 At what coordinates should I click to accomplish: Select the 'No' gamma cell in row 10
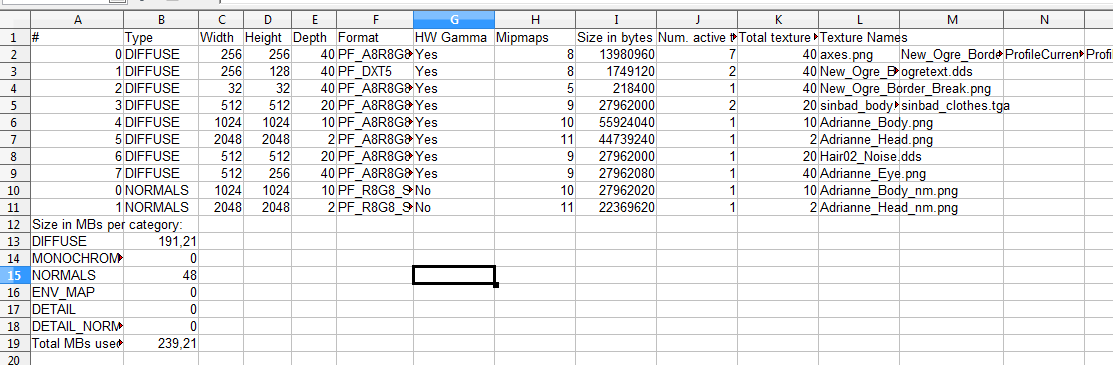pyautogui.click(x=454, y=190)
